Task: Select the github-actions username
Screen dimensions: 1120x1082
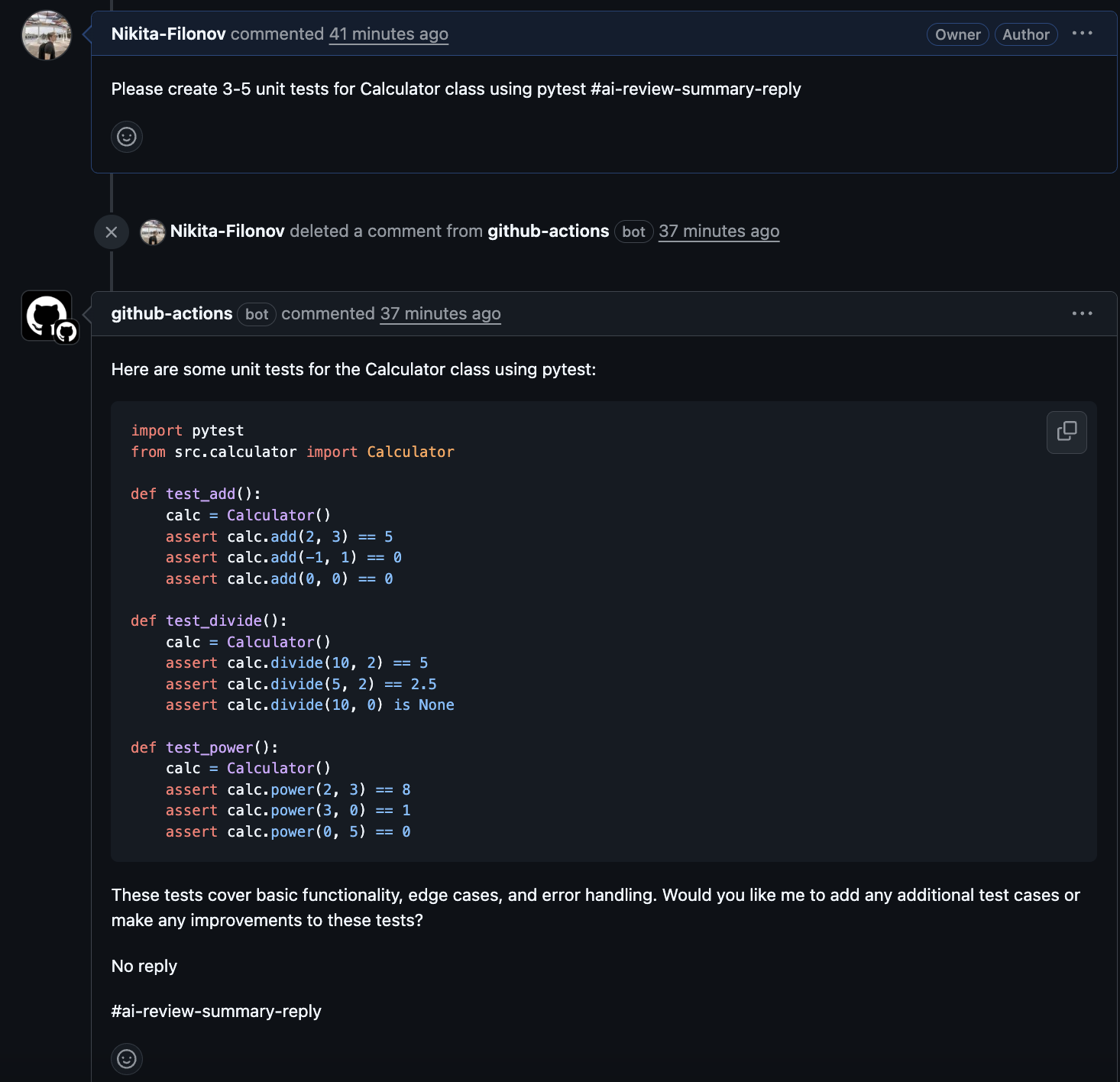Action: (171, 313)
